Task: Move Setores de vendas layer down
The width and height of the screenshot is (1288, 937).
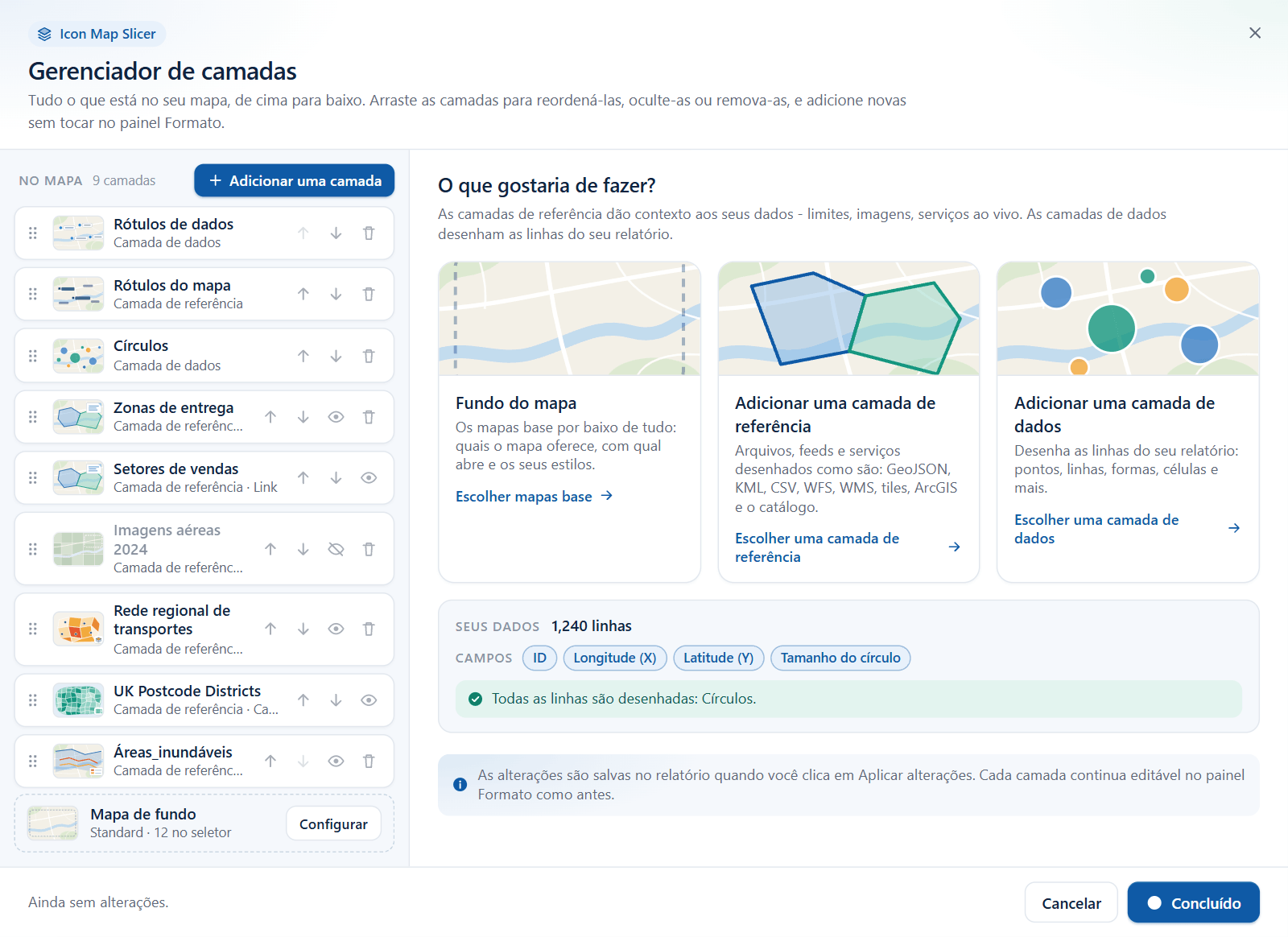Action: pyautogui.click(x=336, y=478)
